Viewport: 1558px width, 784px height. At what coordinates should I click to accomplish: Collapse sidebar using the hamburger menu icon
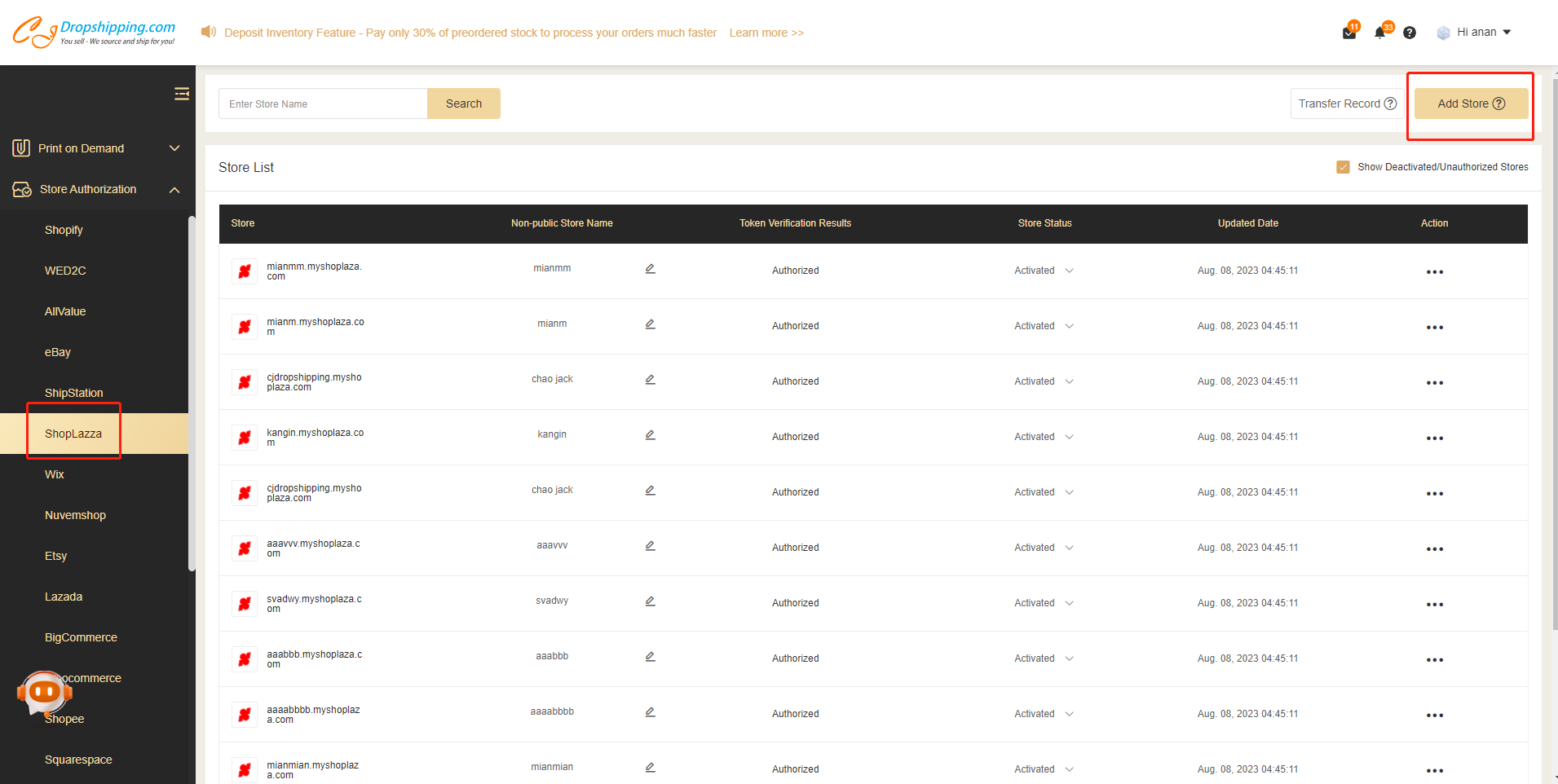(x=182, y=95)
